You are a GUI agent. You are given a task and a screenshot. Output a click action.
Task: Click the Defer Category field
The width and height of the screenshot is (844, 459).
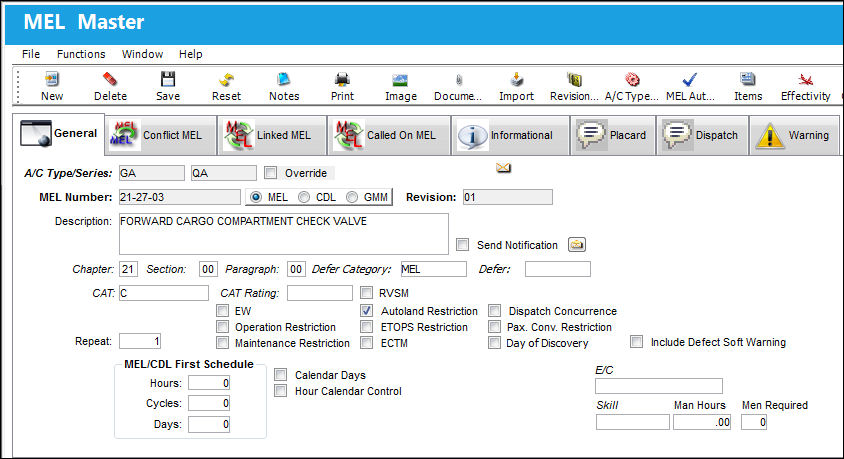tap(433, 269)
